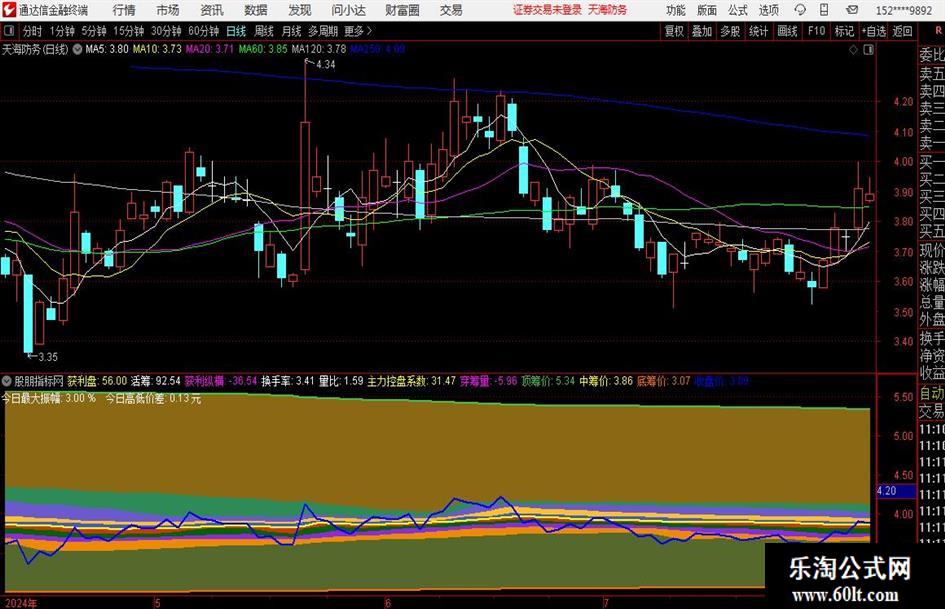Viewport: 945px width, 609px height.
Task: Click the MA20: 3.71 indicator label
Action: tap(209, 49)
